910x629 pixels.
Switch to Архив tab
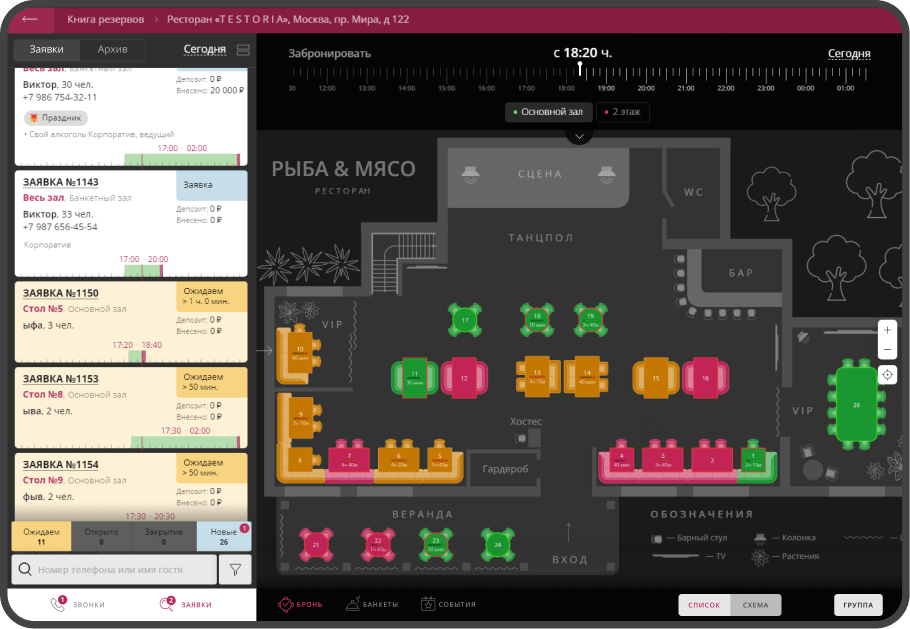pos(113,49)
